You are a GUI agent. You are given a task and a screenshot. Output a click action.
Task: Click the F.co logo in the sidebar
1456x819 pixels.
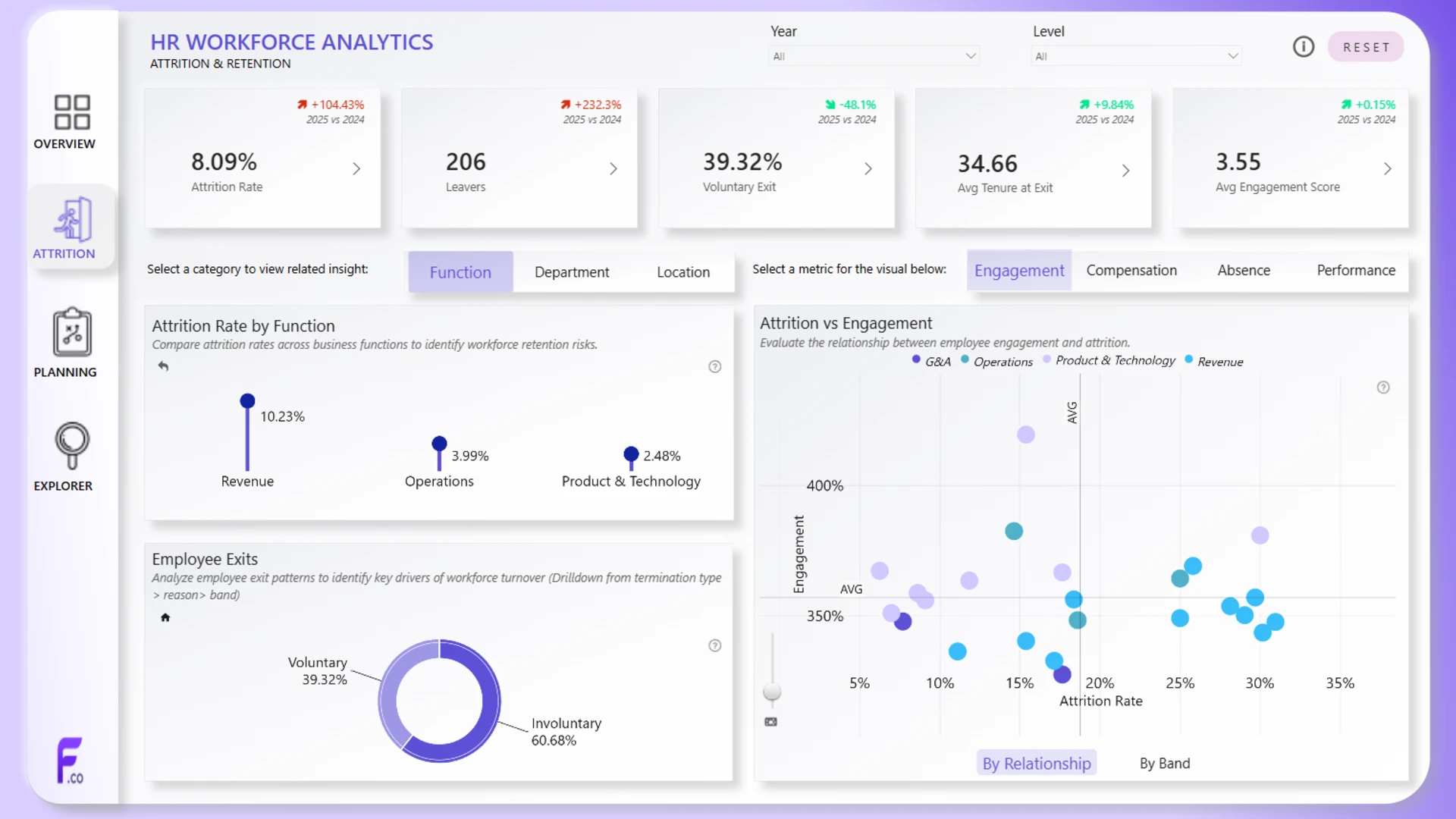70,761
